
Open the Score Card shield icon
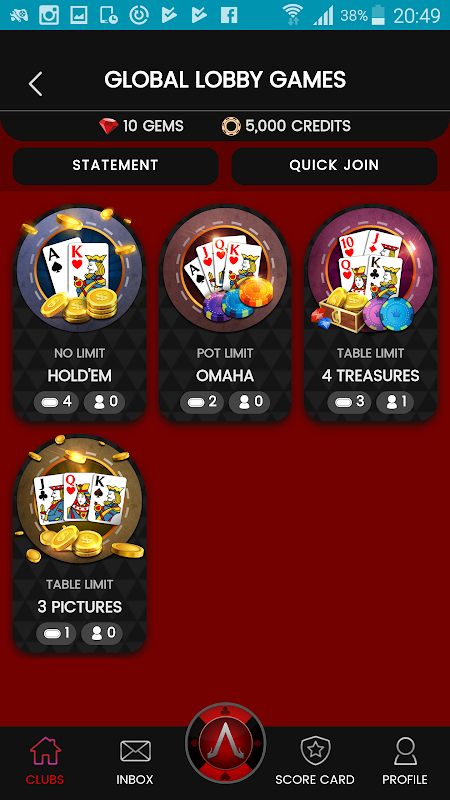315,751
